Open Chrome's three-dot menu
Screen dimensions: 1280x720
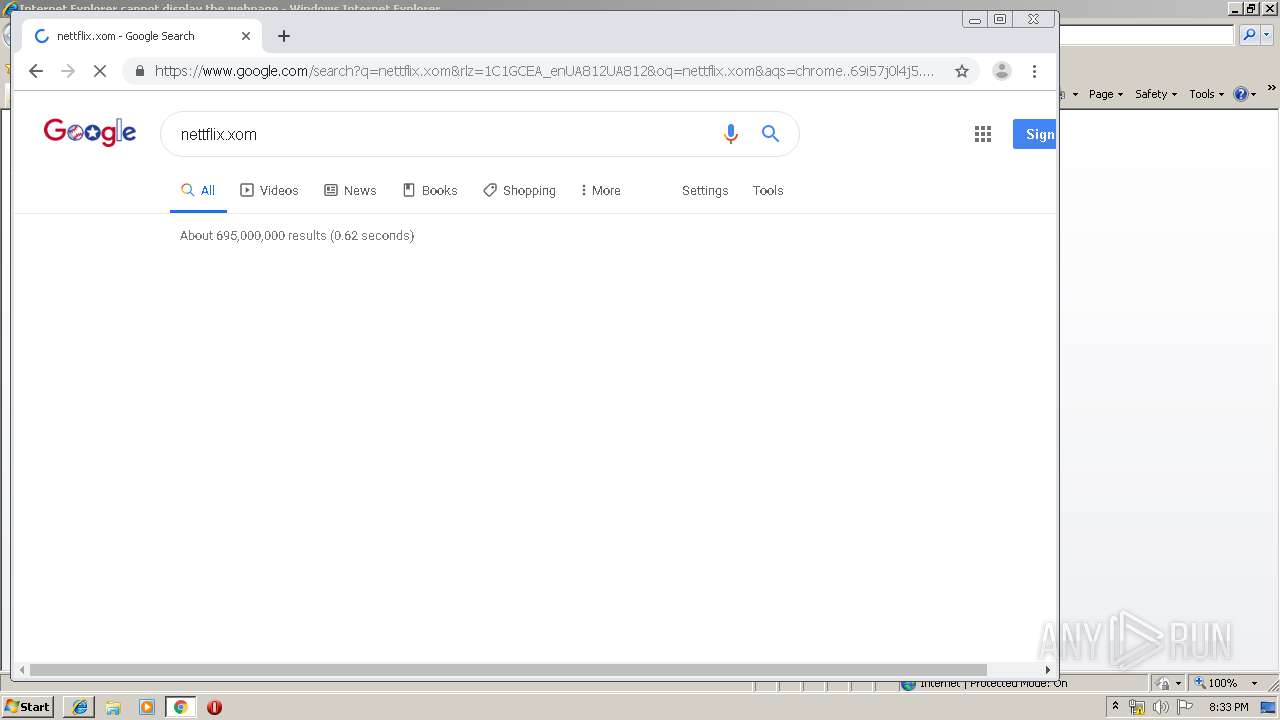click(1034, 71)
